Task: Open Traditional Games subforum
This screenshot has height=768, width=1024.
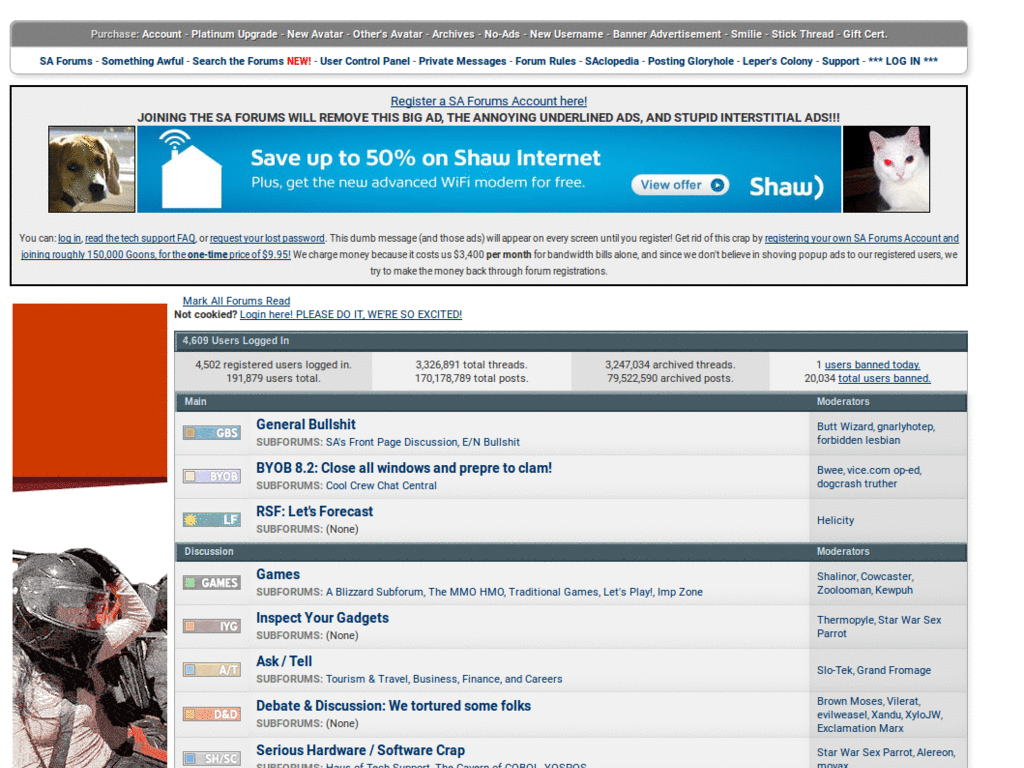Action: tap(553, 592)
